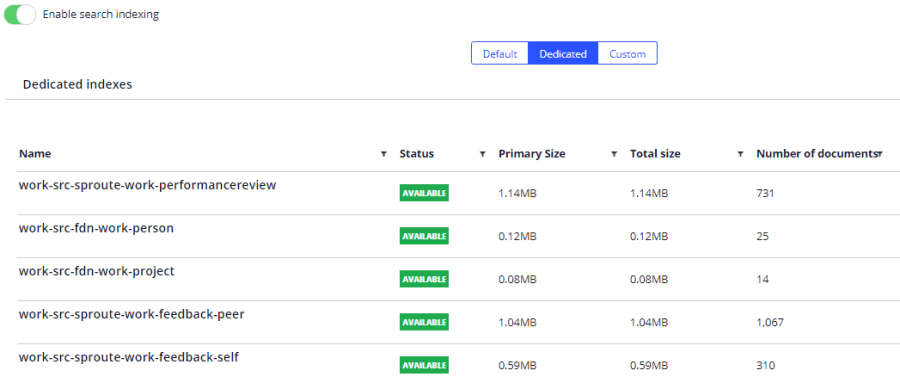
Task: Click primary size 1.04MB of feedback-peer
Action: 518,323
